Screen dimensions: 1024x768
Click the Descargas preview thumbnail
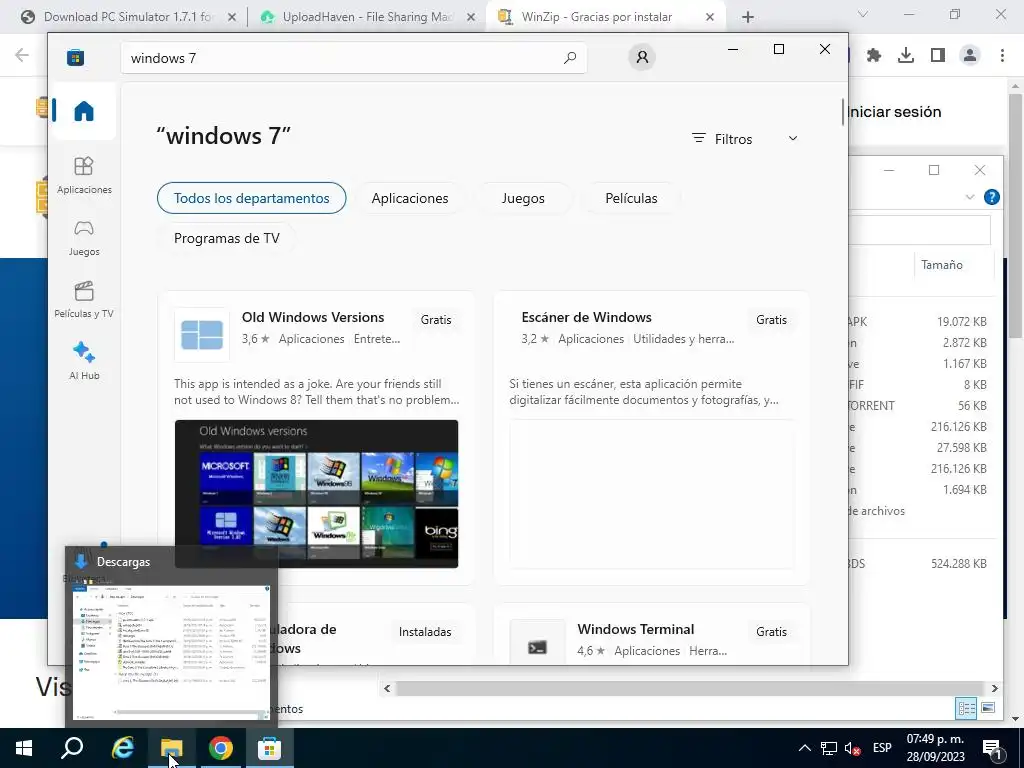171,652
